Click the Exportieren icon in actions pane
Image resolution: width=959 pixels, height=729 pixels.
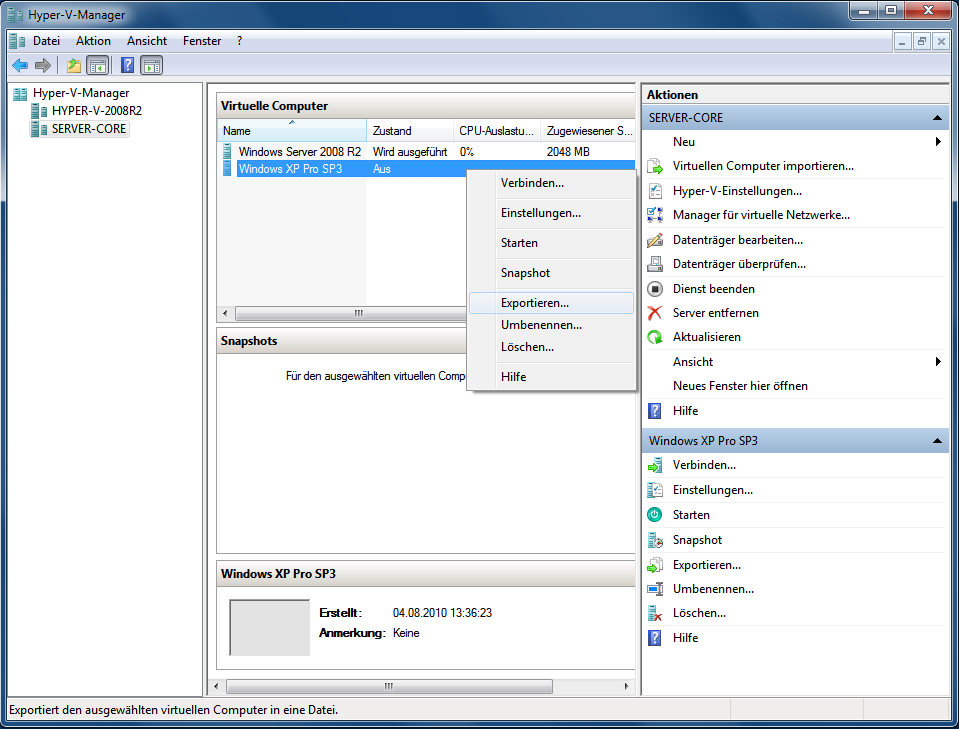tap(655, 564)
